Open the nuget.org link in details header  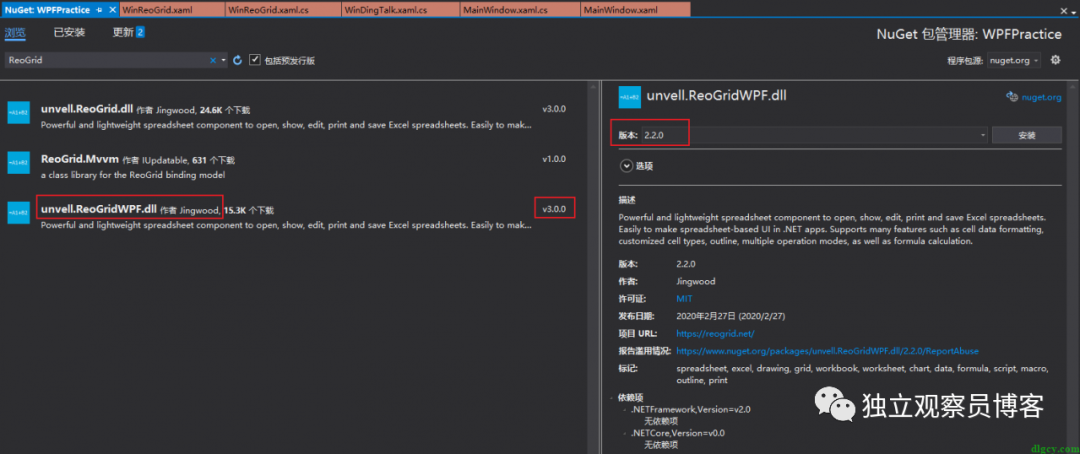click(1041, 98)
